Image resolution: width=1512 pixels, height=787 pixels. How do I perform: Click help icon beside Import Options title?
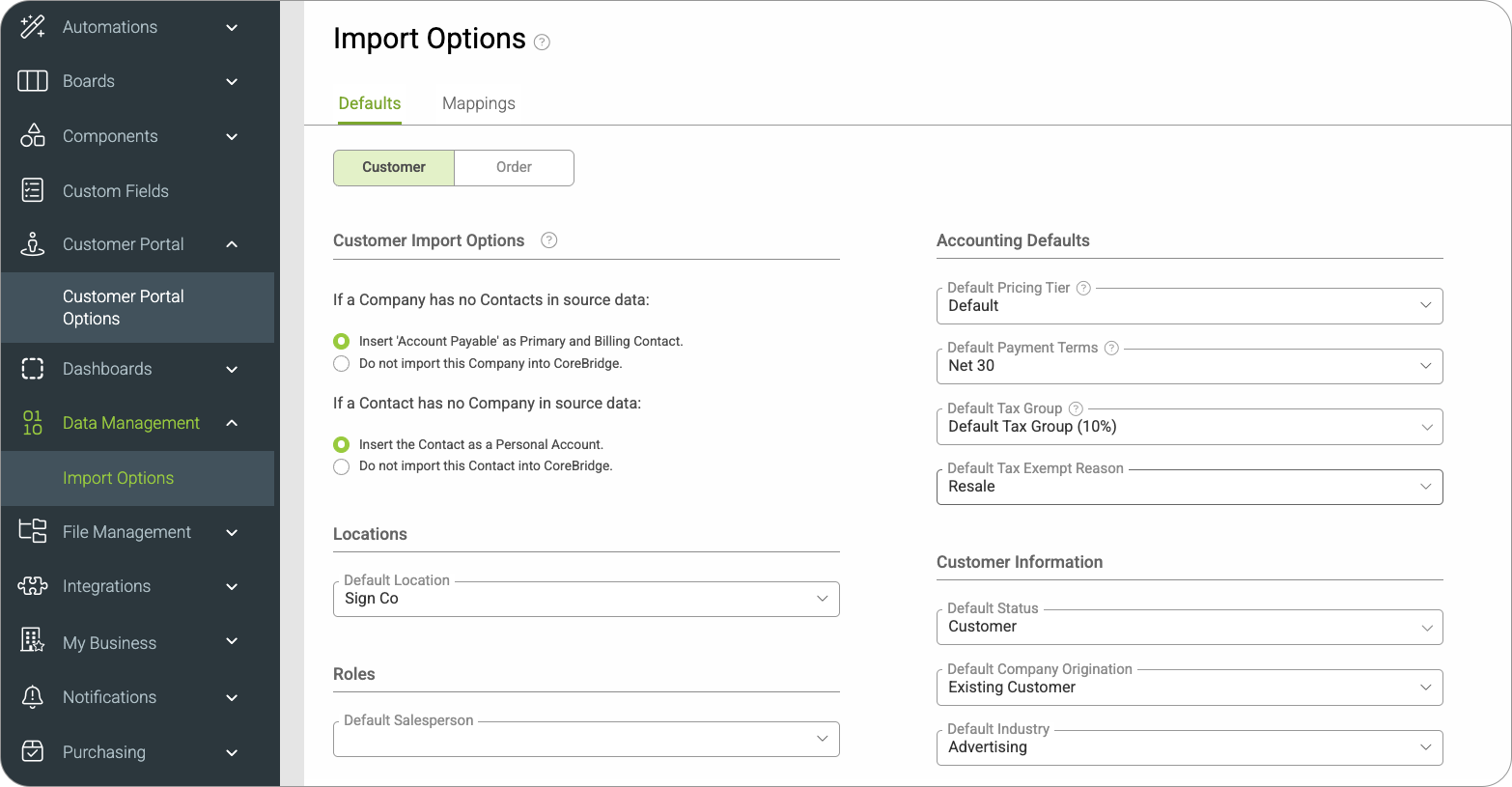543,42
